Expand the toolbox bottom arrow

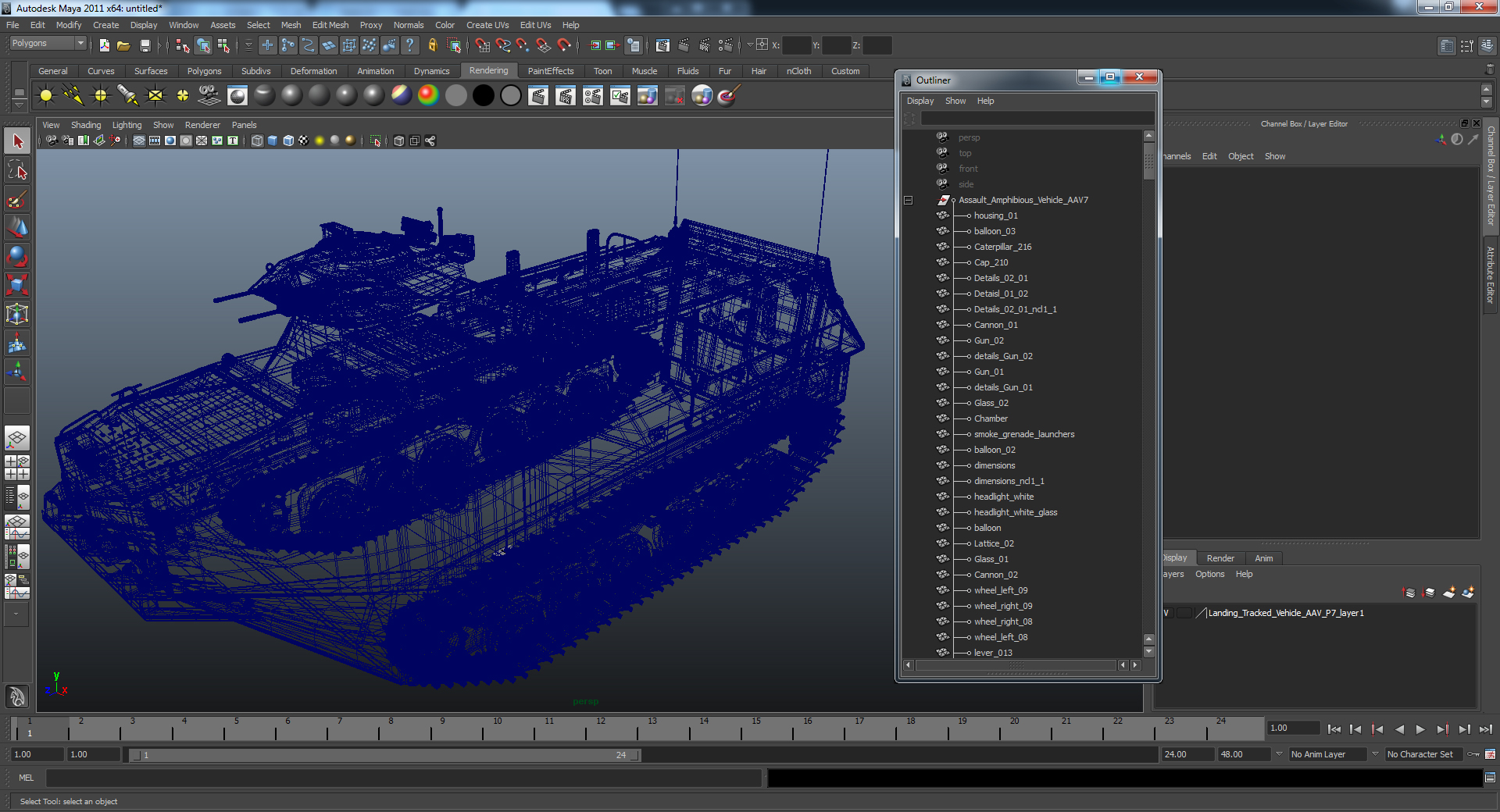pyautogui.click(x=17, y=614)
